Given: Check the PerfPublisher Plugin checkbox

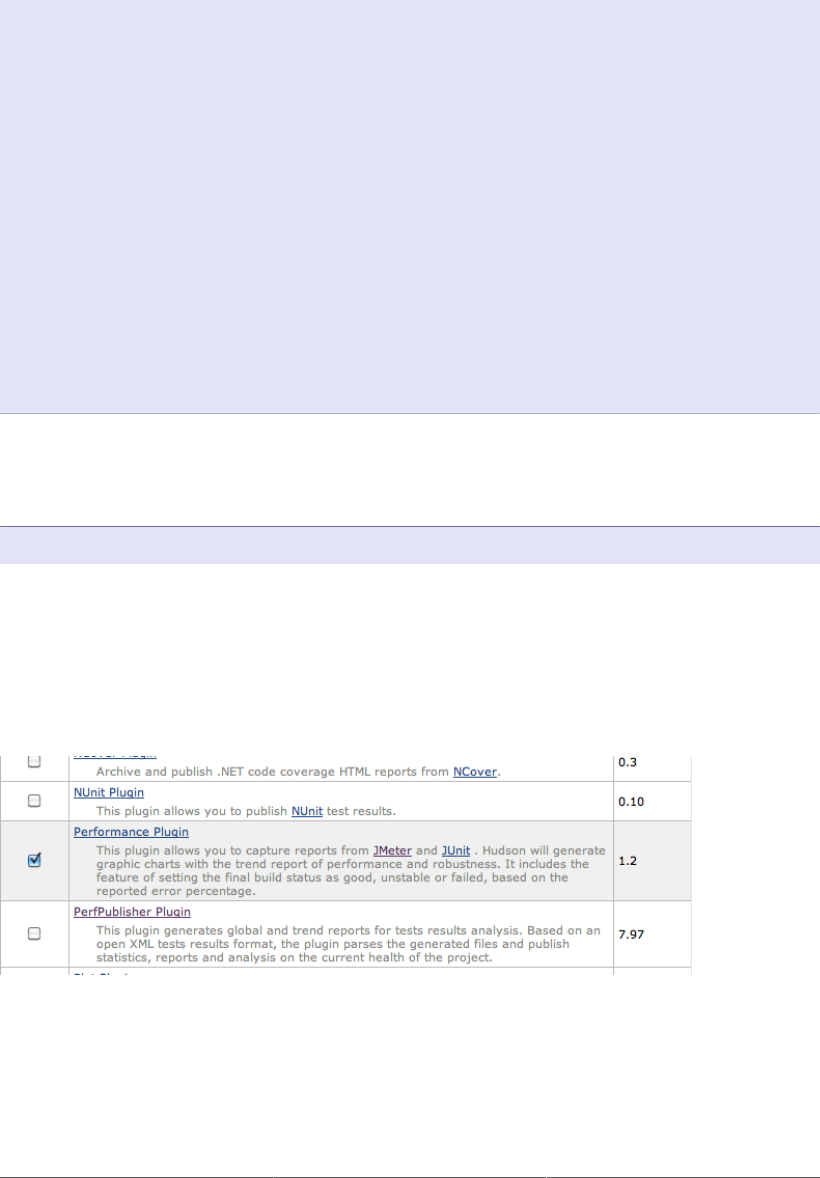Looking at the screenshot, I should [x=34, y=933].
